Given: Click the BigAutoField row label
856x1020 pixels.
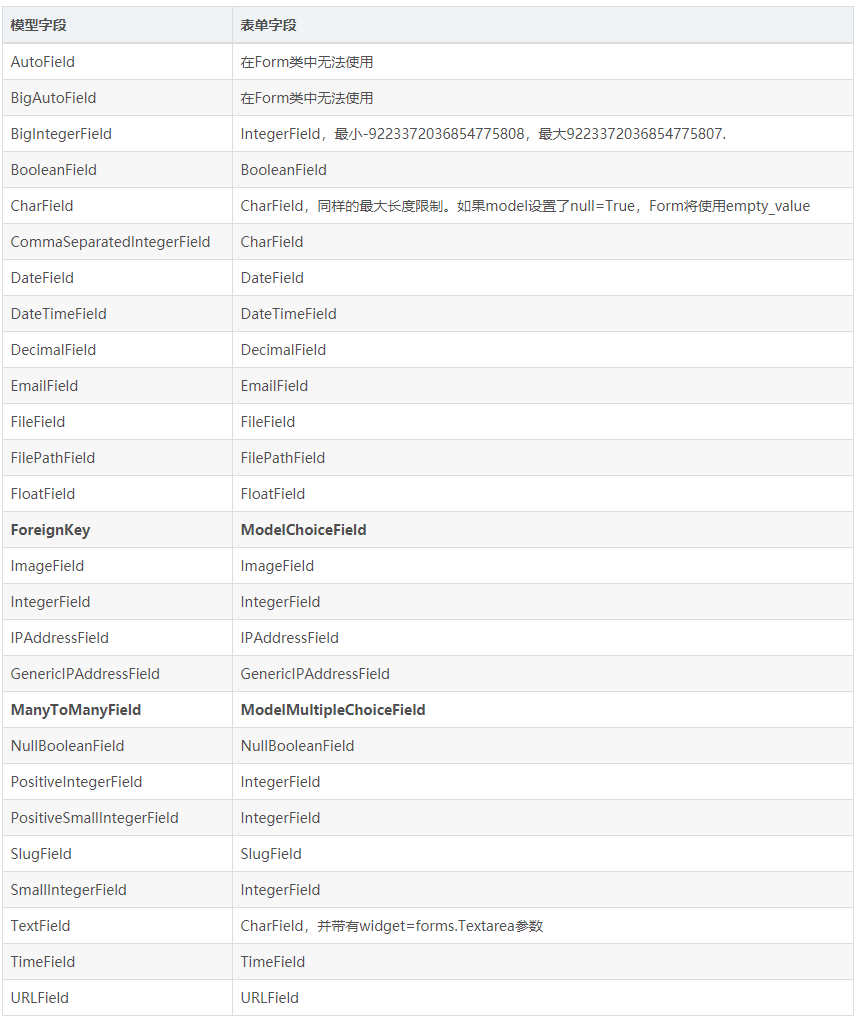Looking at the screenshot, I should [x=53, y=98].
